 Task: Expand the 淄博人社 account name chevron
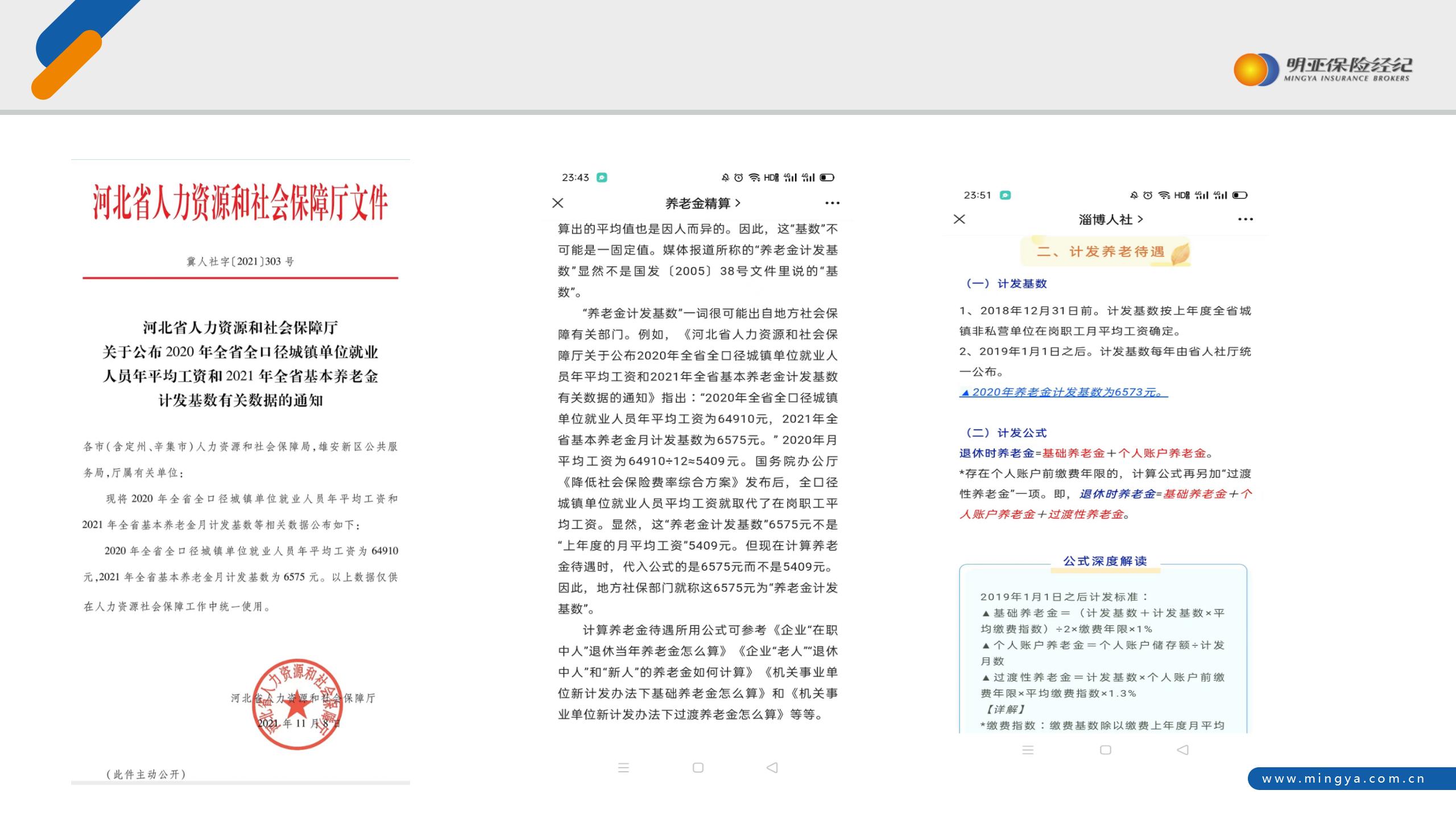[x=1141, y=218]
